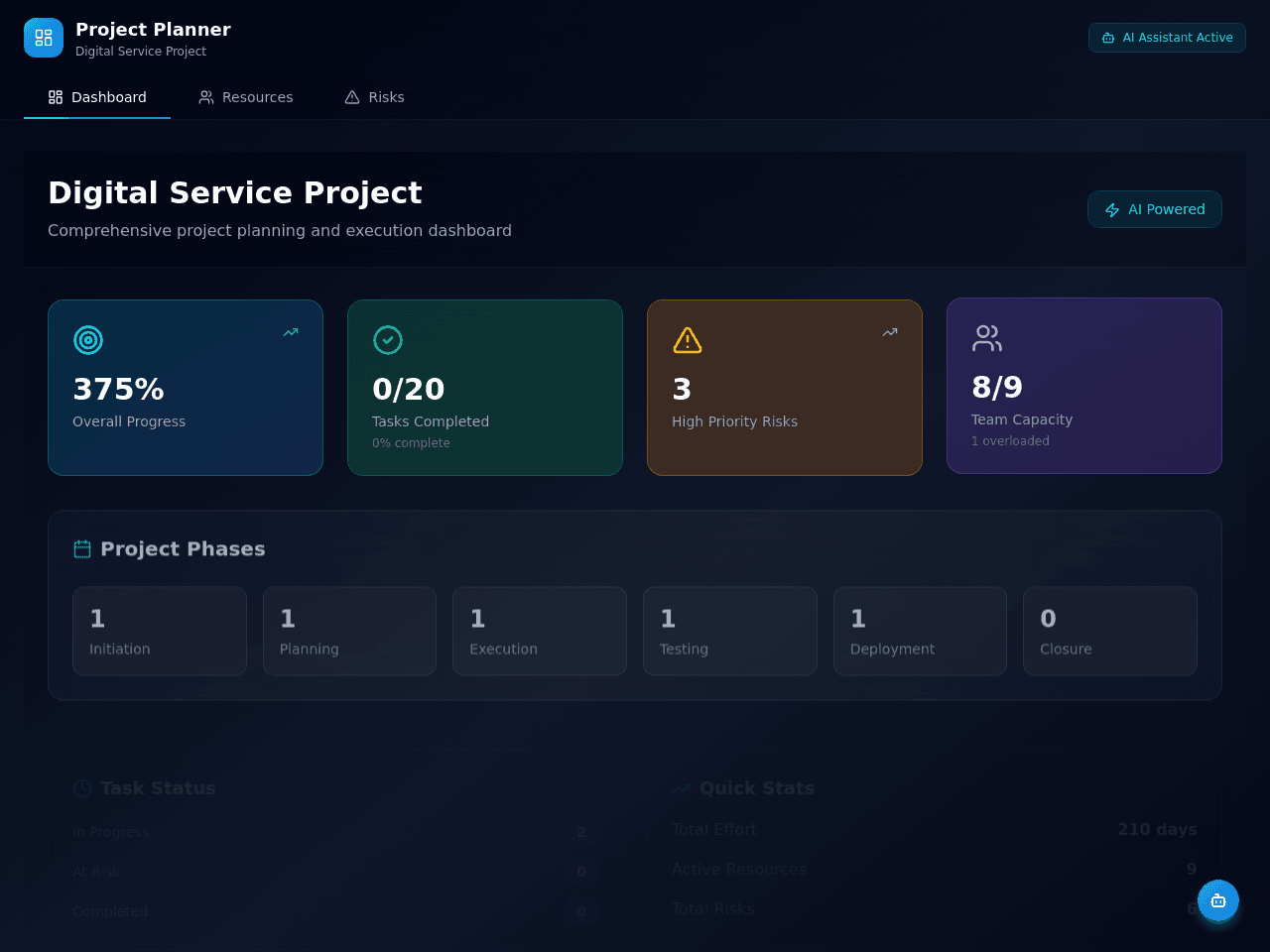1270x952 pixels.
Task: Click the lightning bolt icon in AI Powered
Action: [x=1112, y=210]
